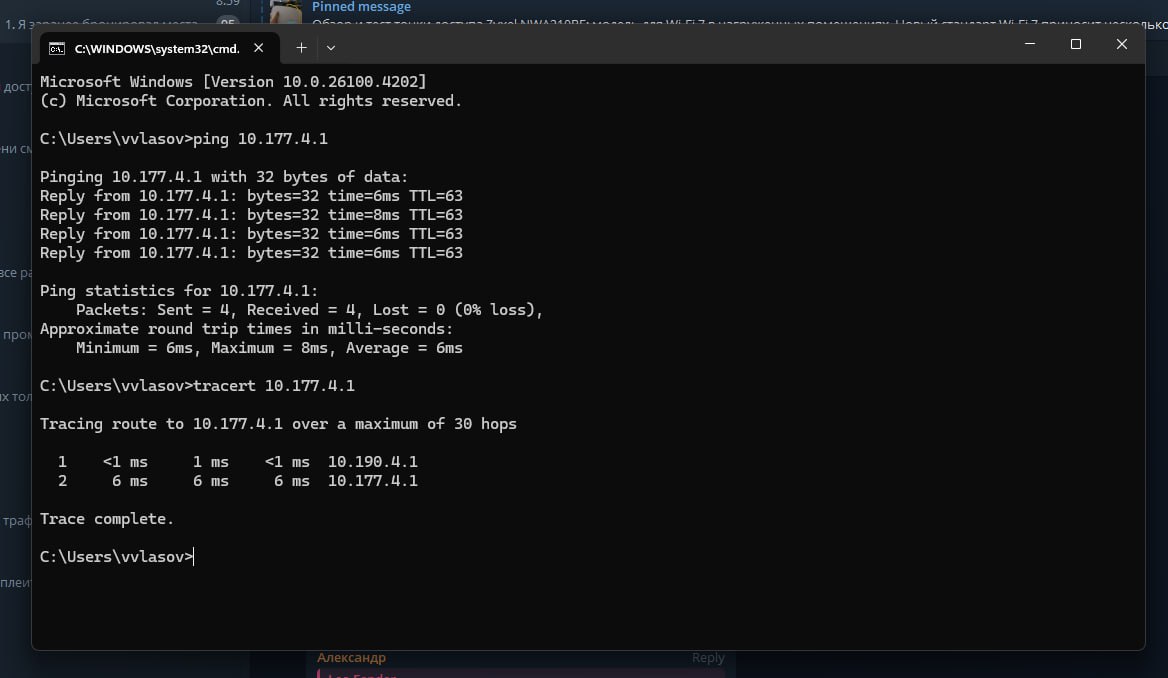Click the 'Minimum = 6ms, Maximum = 8ms' line

[269, 348]
